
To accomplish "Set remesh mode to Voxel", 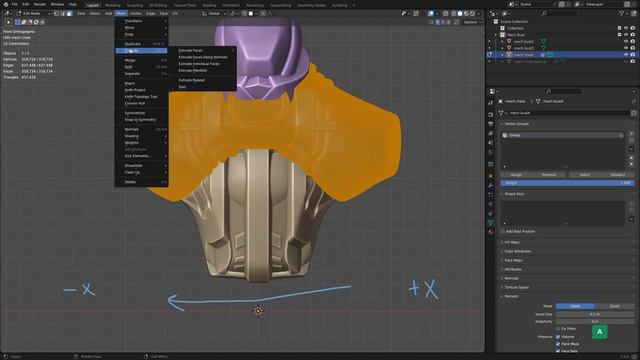I will coord(575,306).
